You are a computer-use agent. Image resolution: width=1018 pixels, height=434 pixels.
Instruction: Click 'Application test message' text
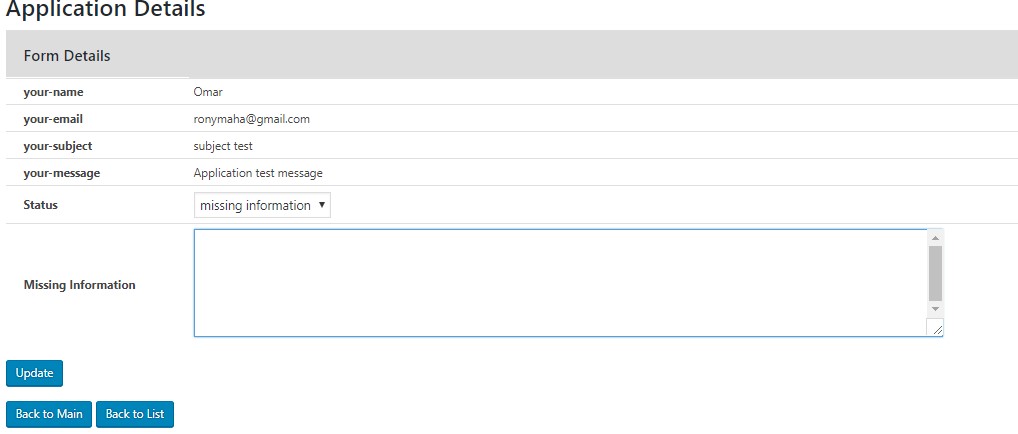(x=258, y=173)
